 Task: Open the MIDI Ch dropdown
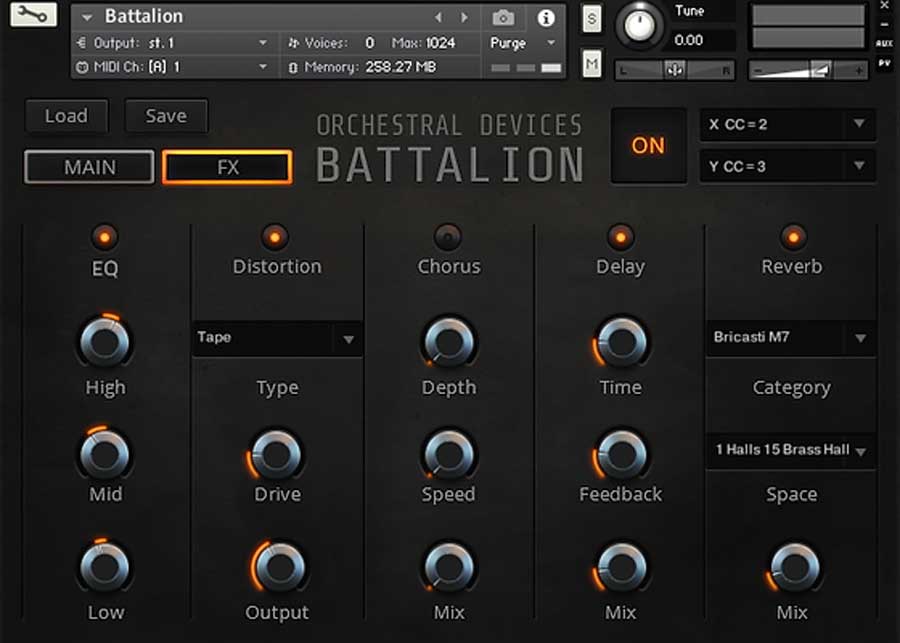[262, 67]
